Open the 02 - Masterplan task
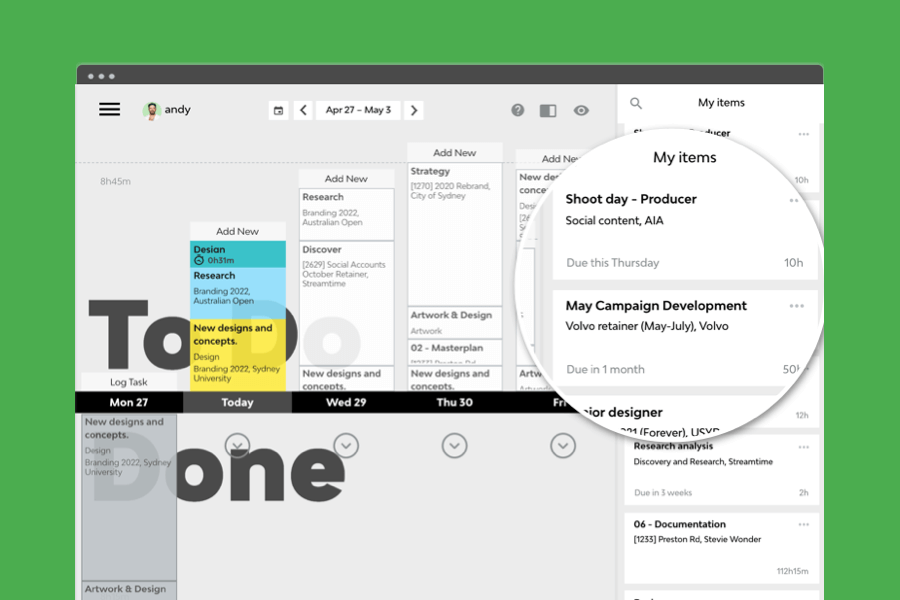 [455, 352]
